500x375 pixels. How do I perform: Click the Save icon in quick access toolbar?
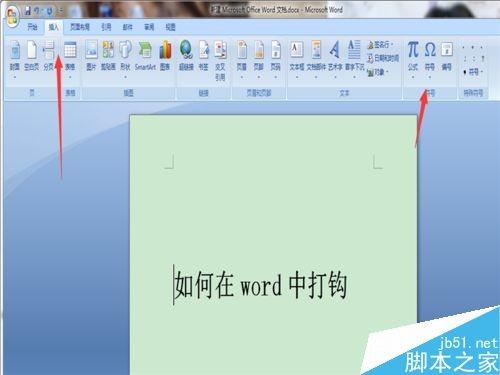point(28,11)
